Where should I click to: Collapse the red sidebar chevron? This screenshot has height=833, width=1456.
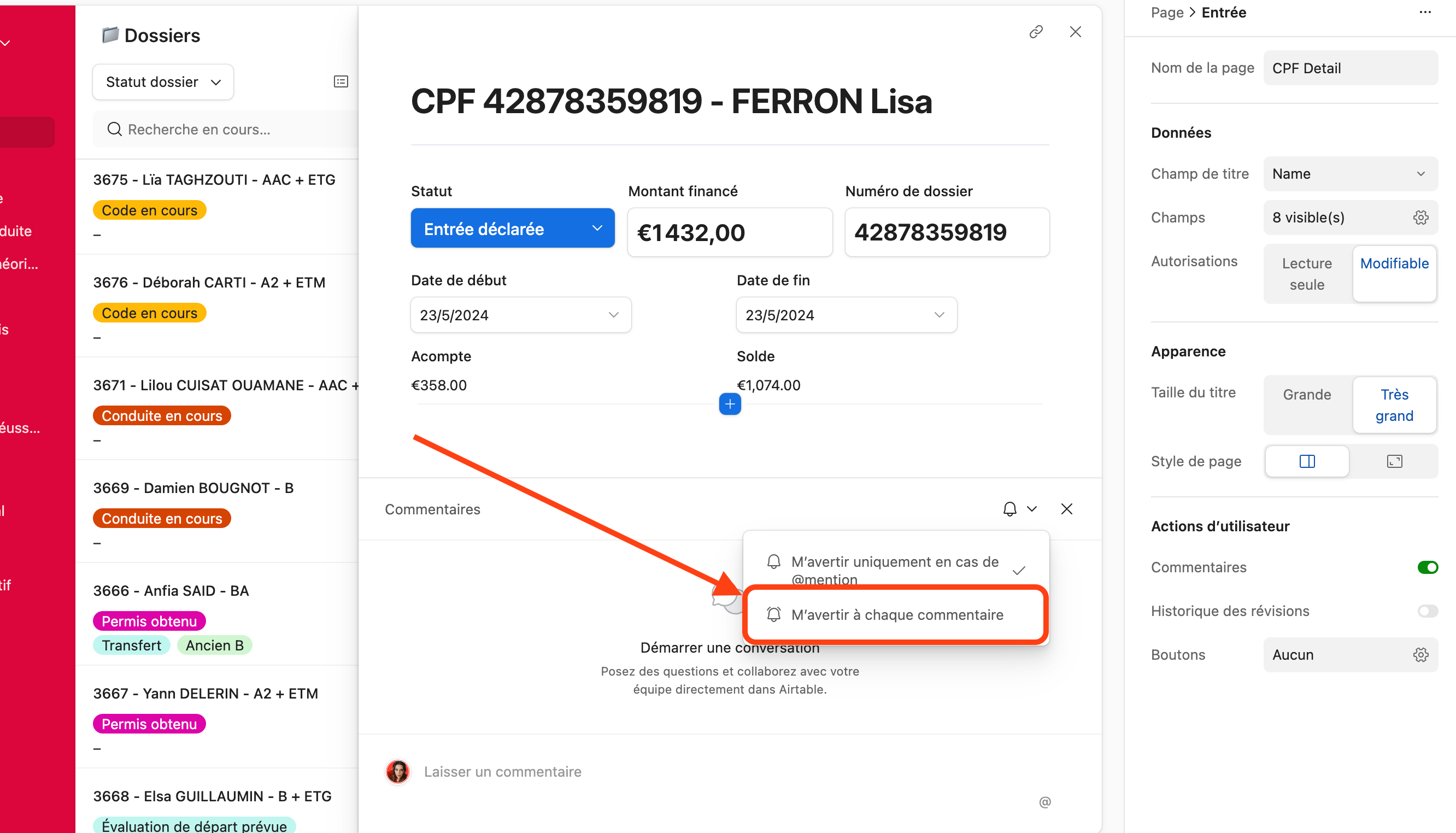5,43
